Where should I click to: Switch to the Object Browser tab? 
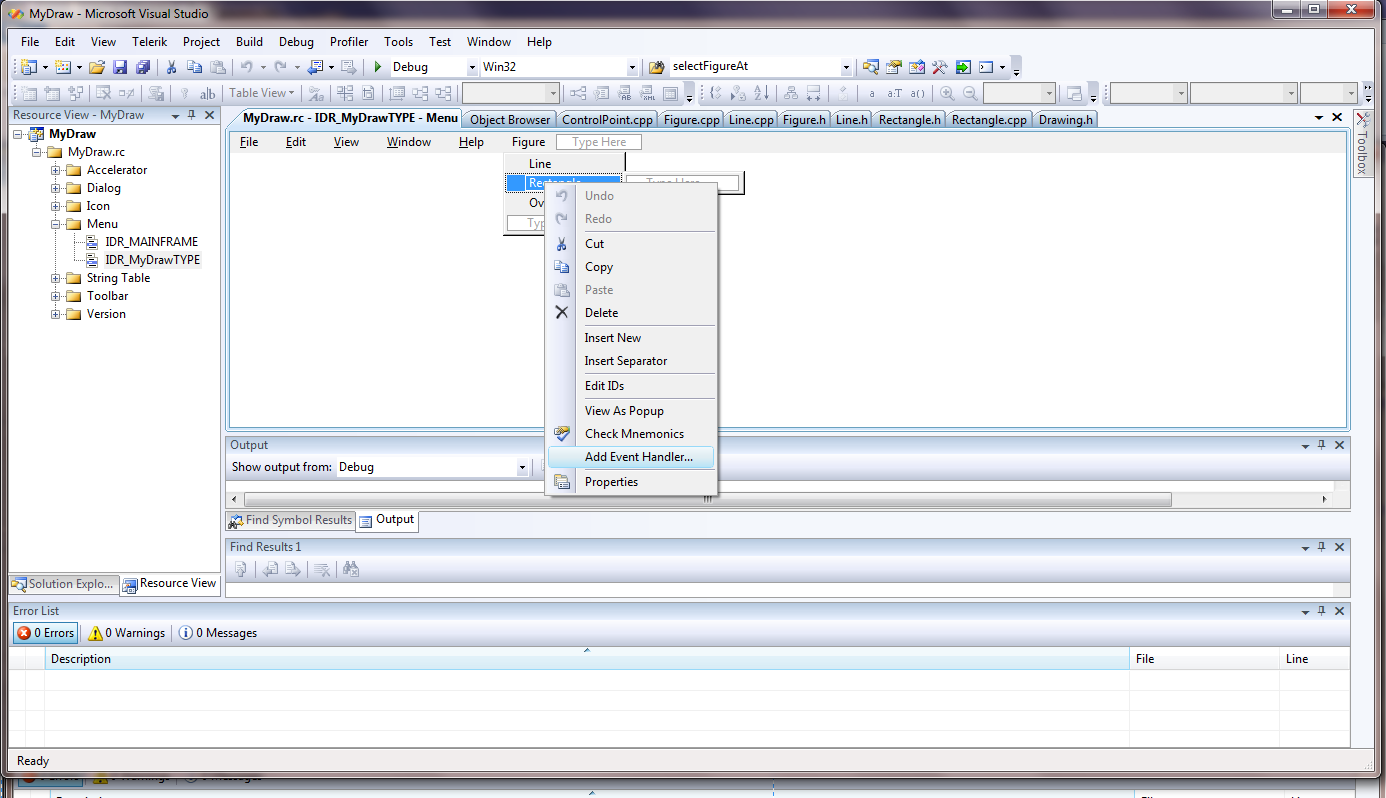[510, 120]
